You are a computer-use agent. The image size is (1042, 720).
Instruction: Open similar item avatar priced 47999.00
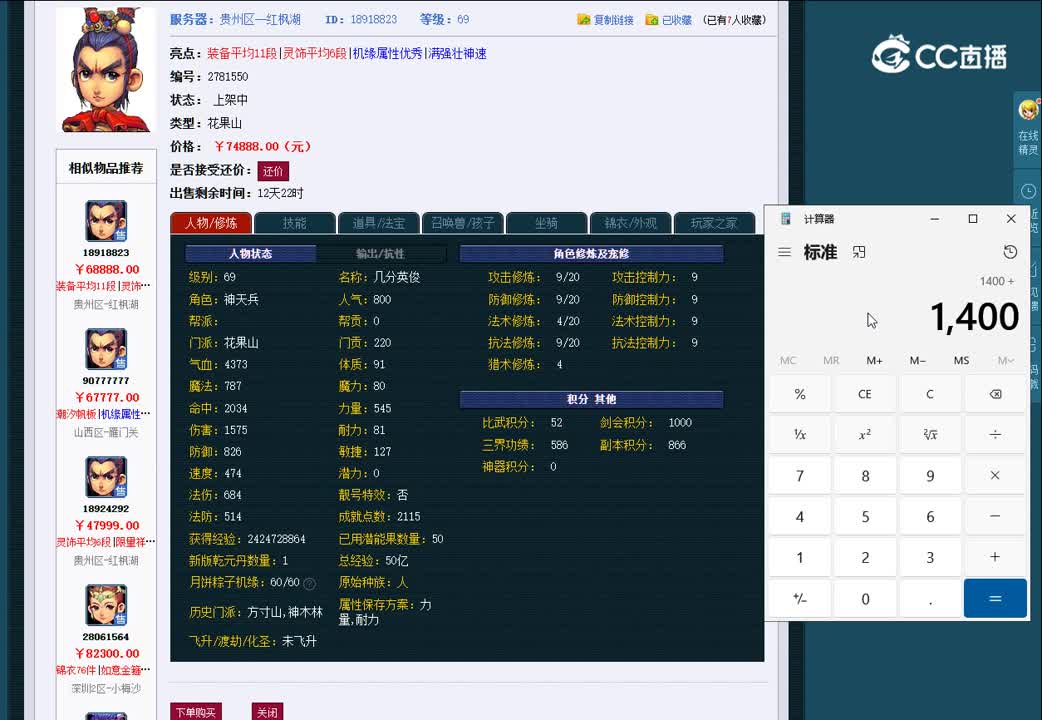coord(106,477)
